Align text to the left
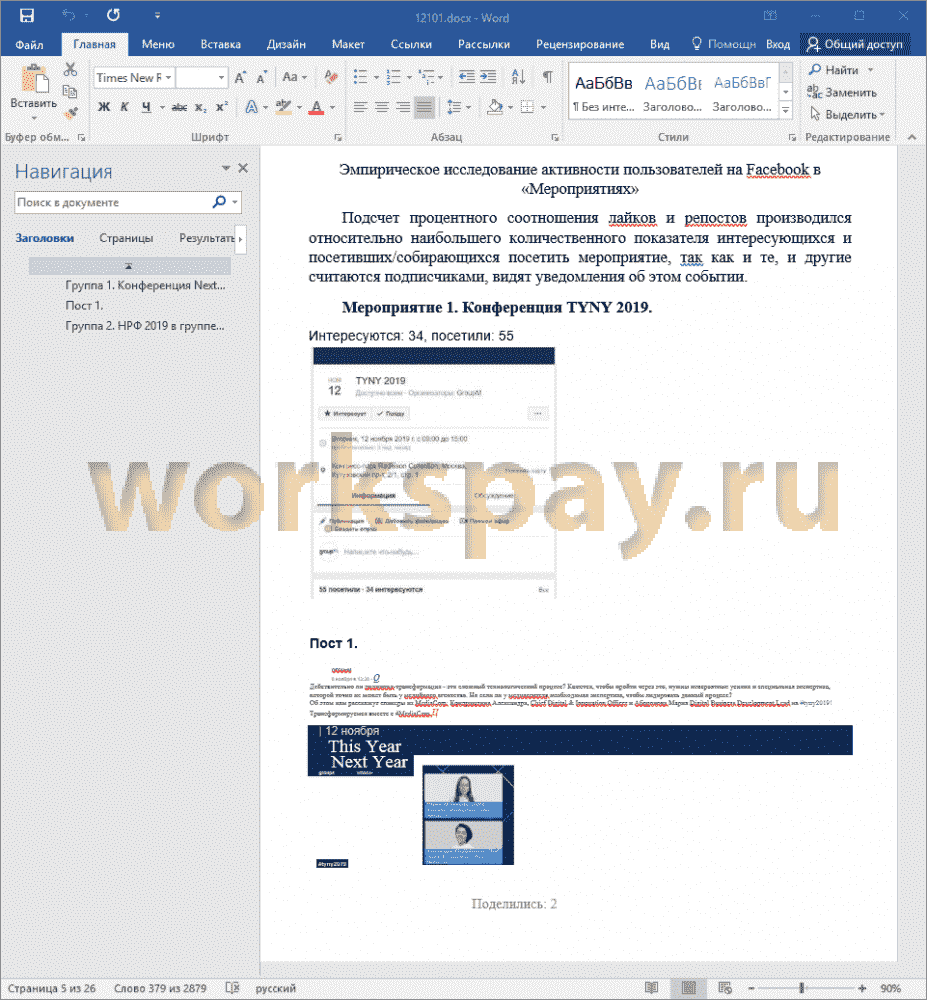Image resolution: width=927 pixels, height=1000 pixels. point(360,107)
